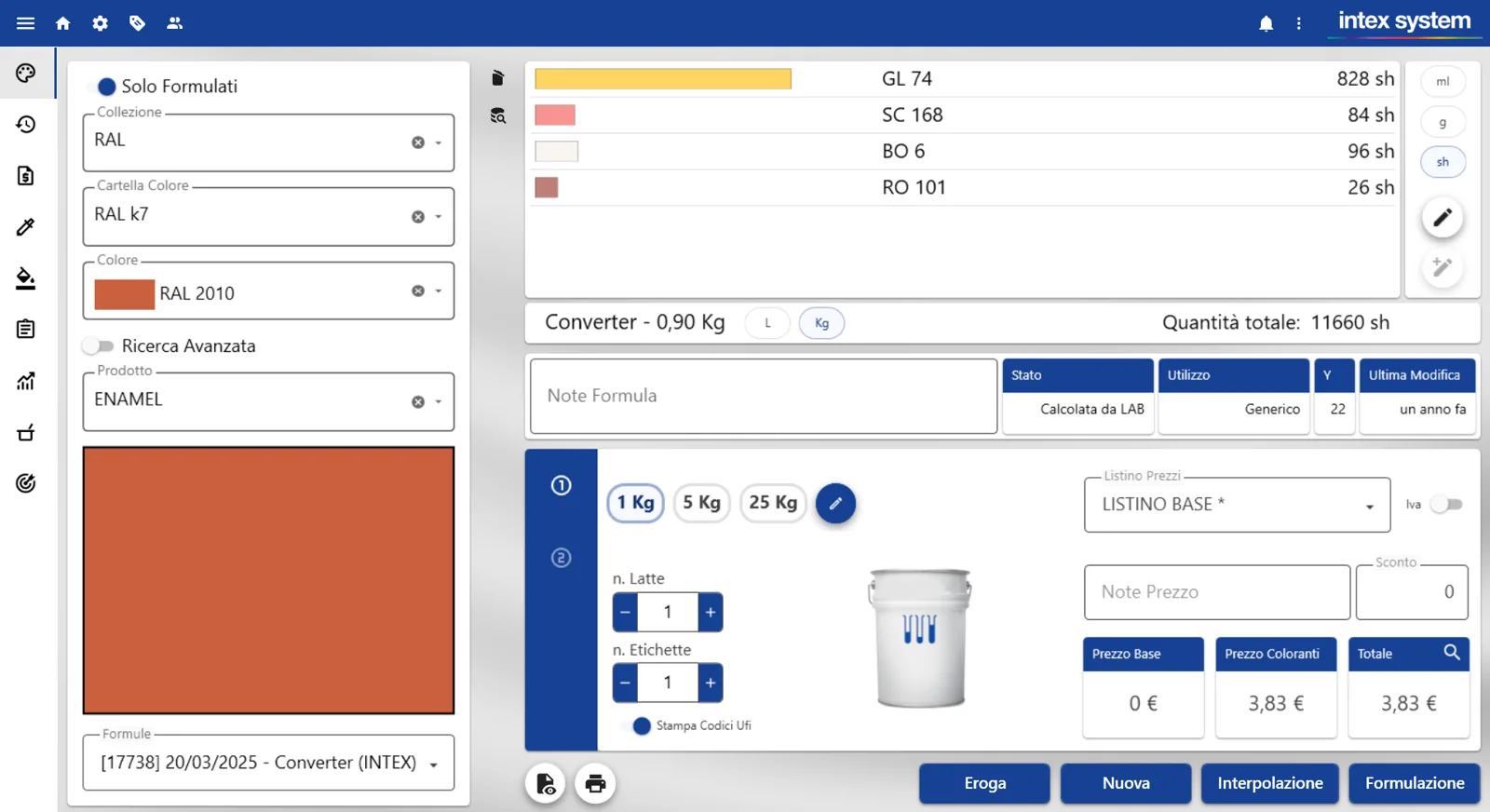Click the magic wand button
This screenshot has width=1490, height=812.
click(1443, 268)
